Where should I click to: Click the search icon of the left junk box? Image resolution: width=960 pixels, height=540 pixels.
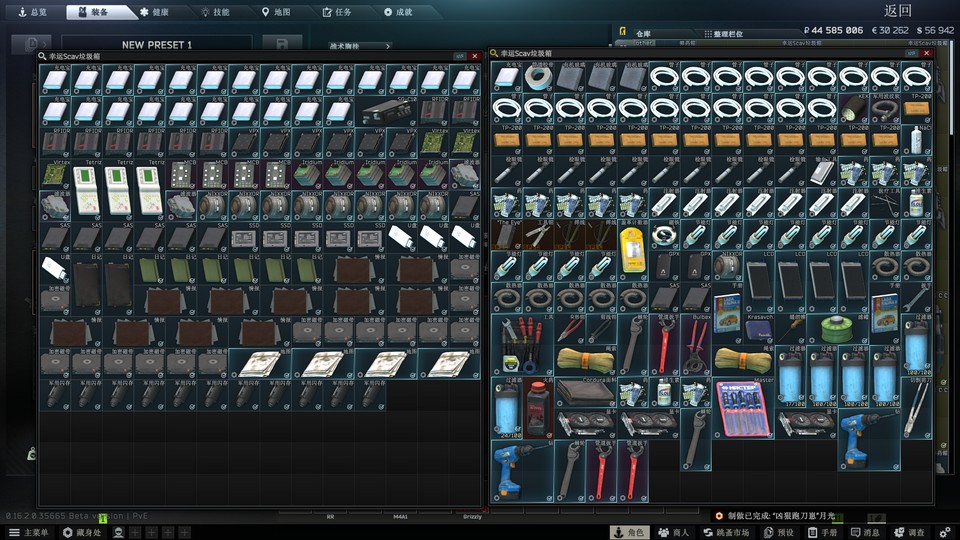point(42,56)
